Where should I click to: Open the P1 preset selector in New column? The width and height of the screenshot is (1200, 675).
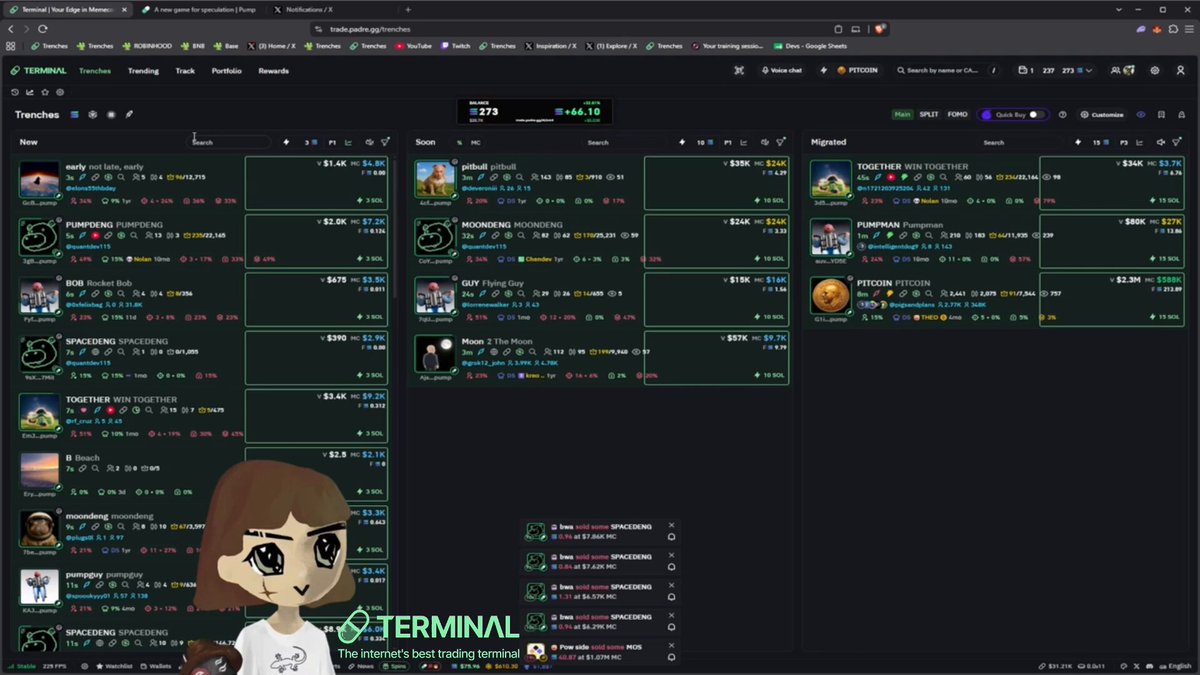[333, 143]
